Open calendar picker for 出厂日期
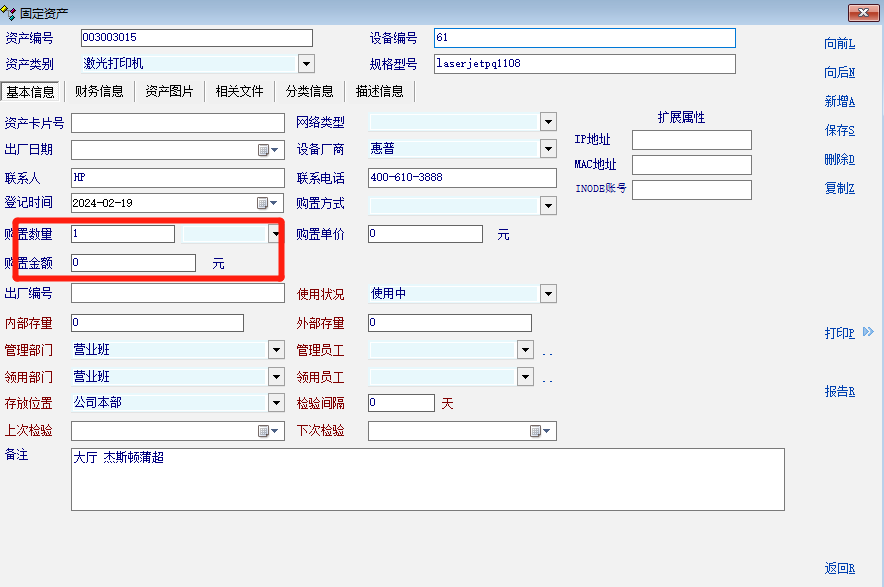884x587 pixels. tap(265, 150)
